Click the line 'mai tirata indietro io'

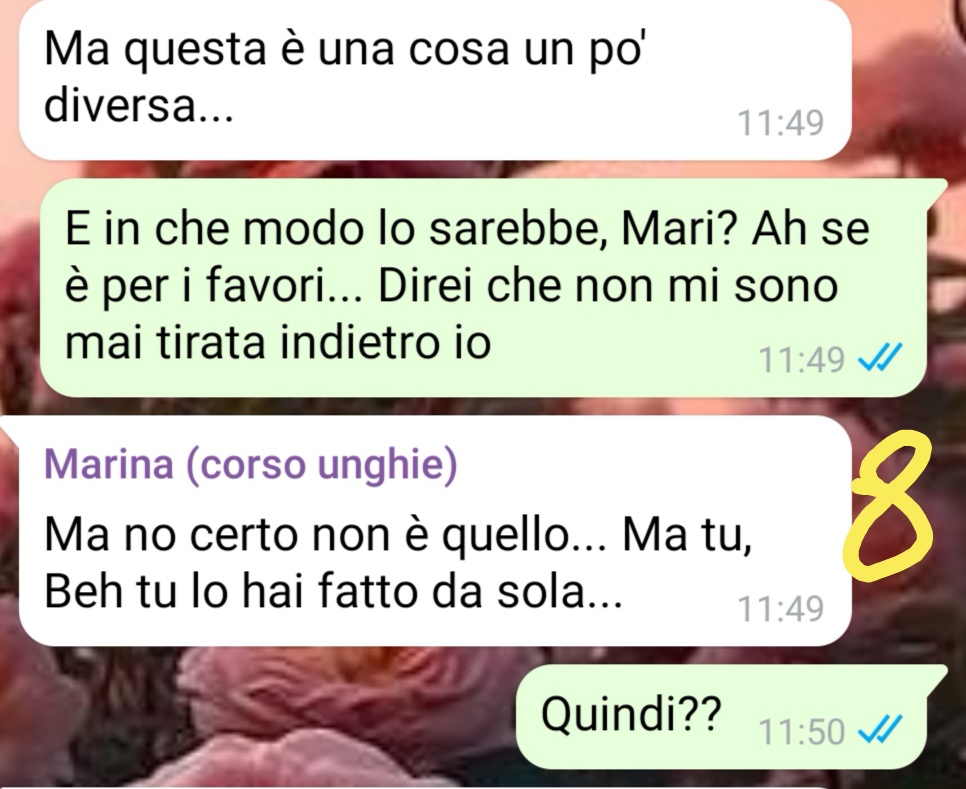point(278,342)
